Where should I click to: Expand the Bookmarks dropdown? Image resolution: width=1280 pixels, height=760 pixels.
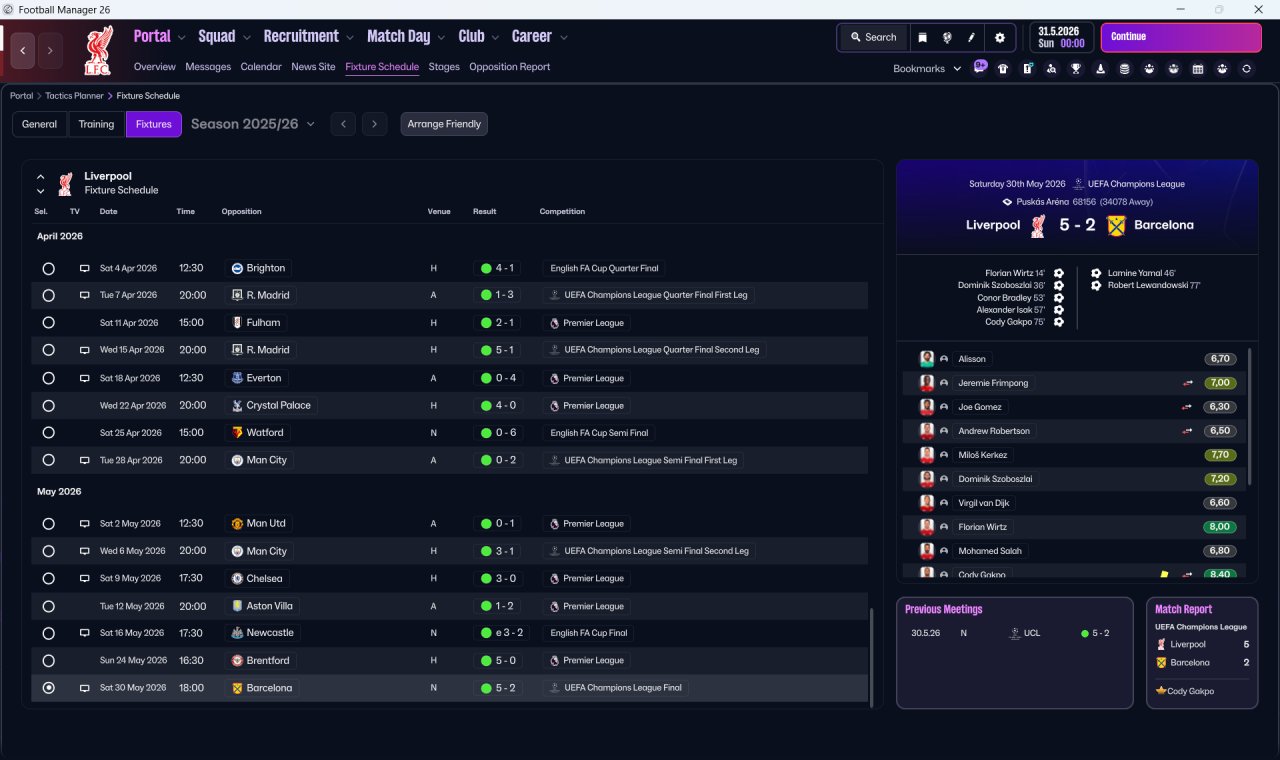pyautogui.click(x=927, y=69)
